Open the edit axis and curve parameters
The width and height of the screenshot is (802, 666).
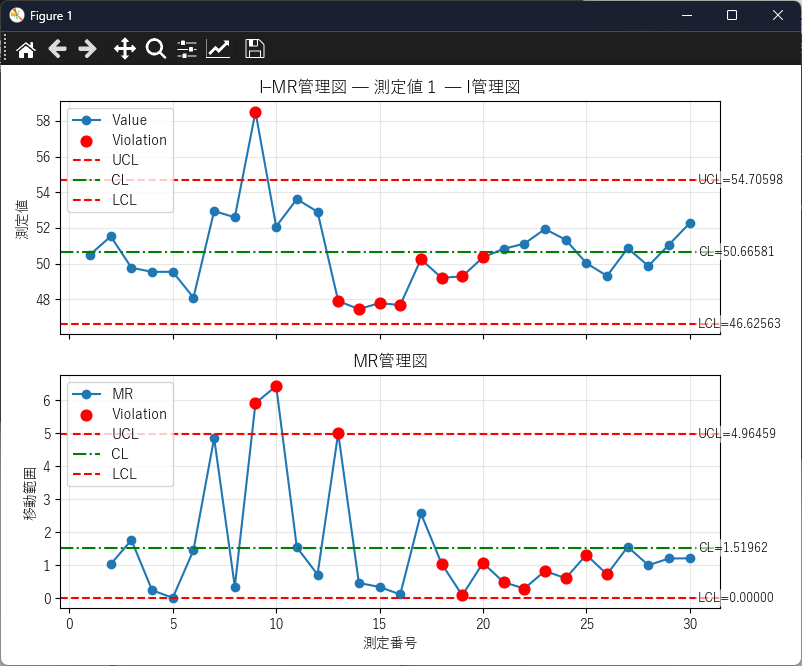[x=218, y=49]
